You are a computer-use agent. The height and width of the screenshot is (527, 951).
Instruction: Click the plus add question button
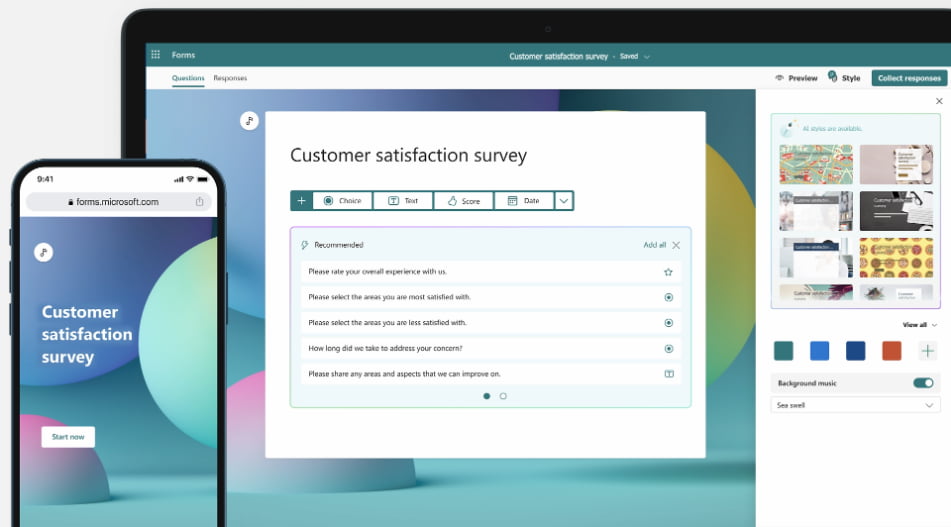(x=301, y=201)
